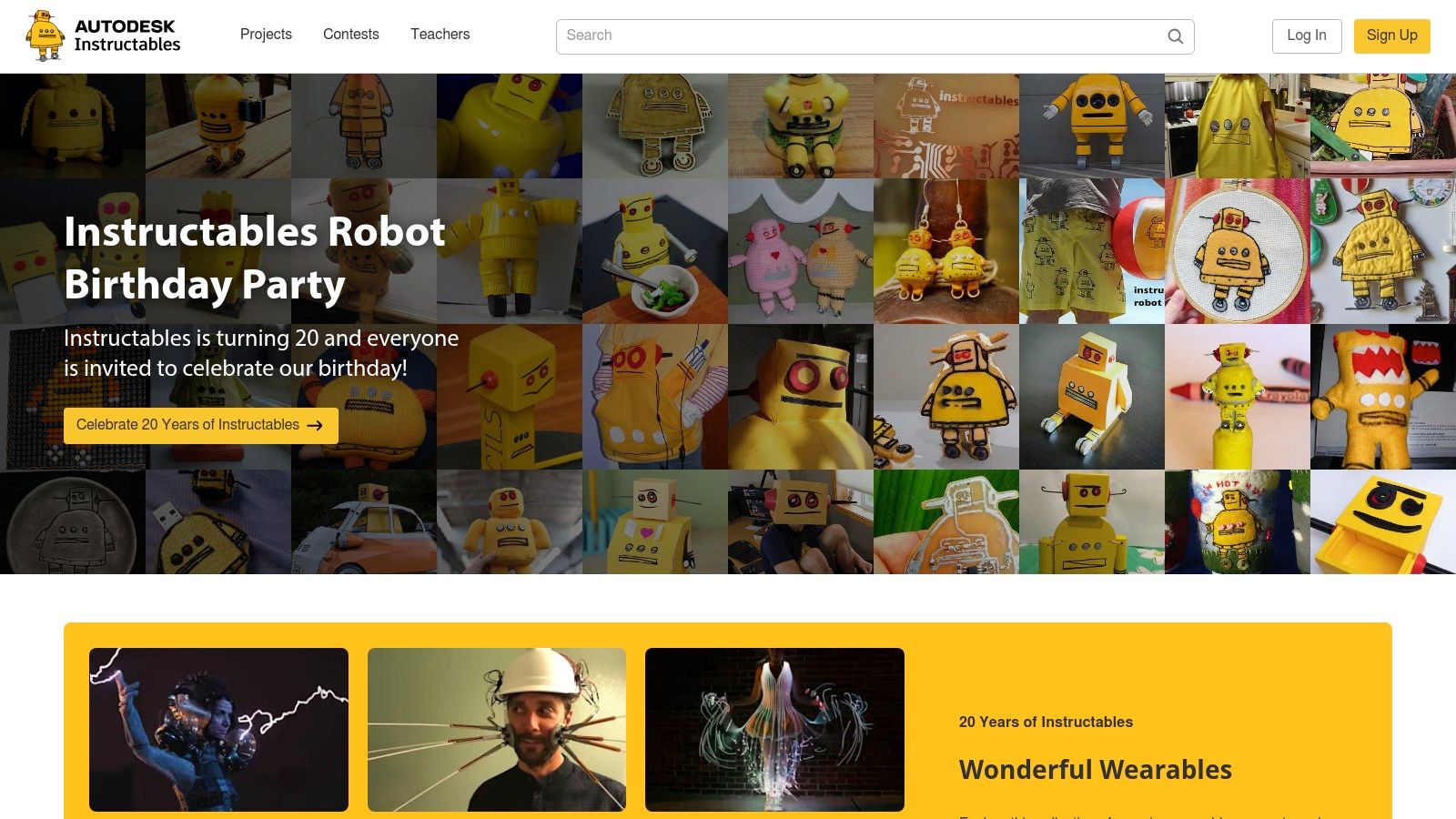Click the Instructables Robot Birthday Party headline
The height and width of the screenshot is (819, 1456).
pos(255,258)
